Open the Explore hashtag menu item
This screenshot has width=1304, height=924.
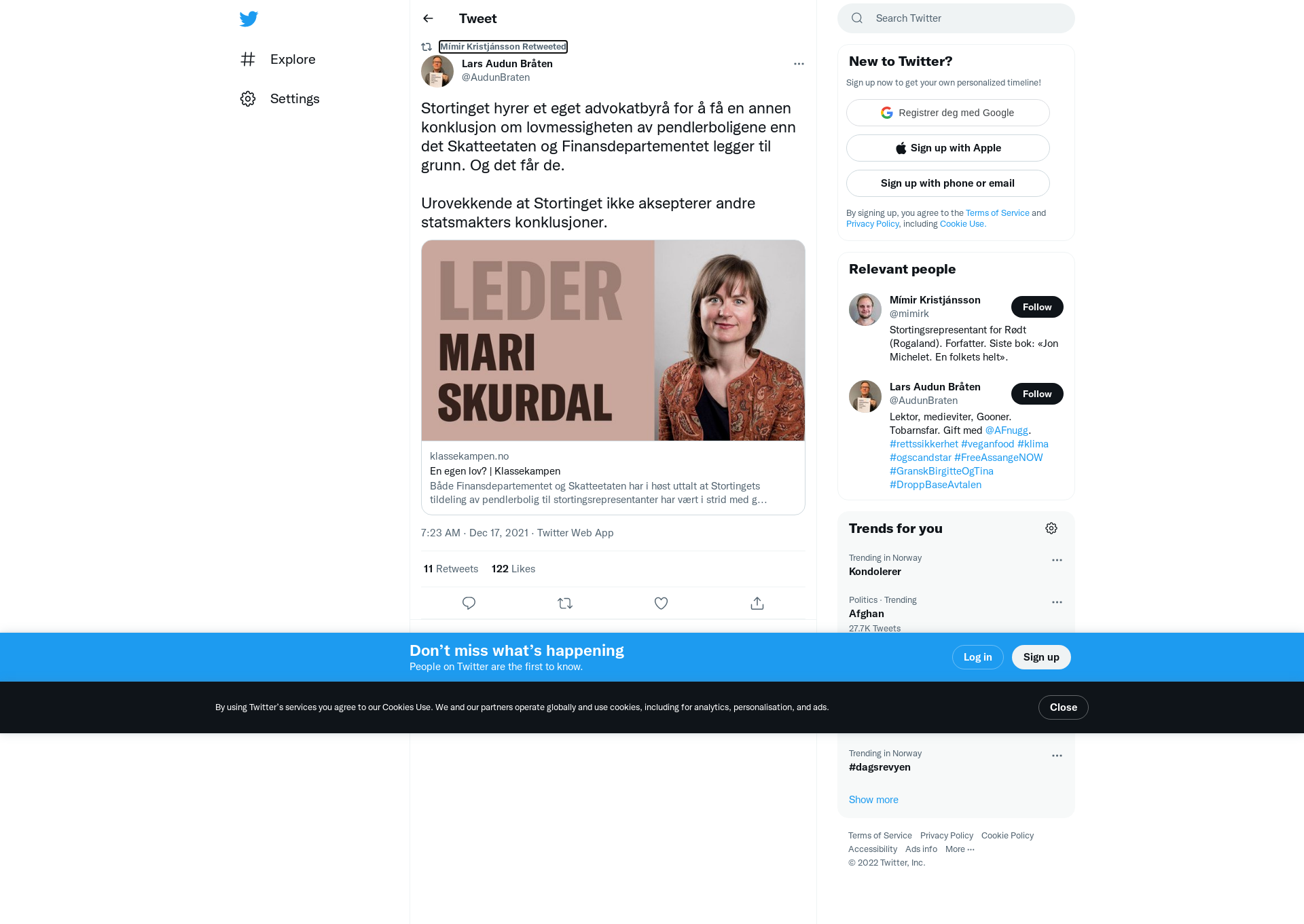coord(278,59)
